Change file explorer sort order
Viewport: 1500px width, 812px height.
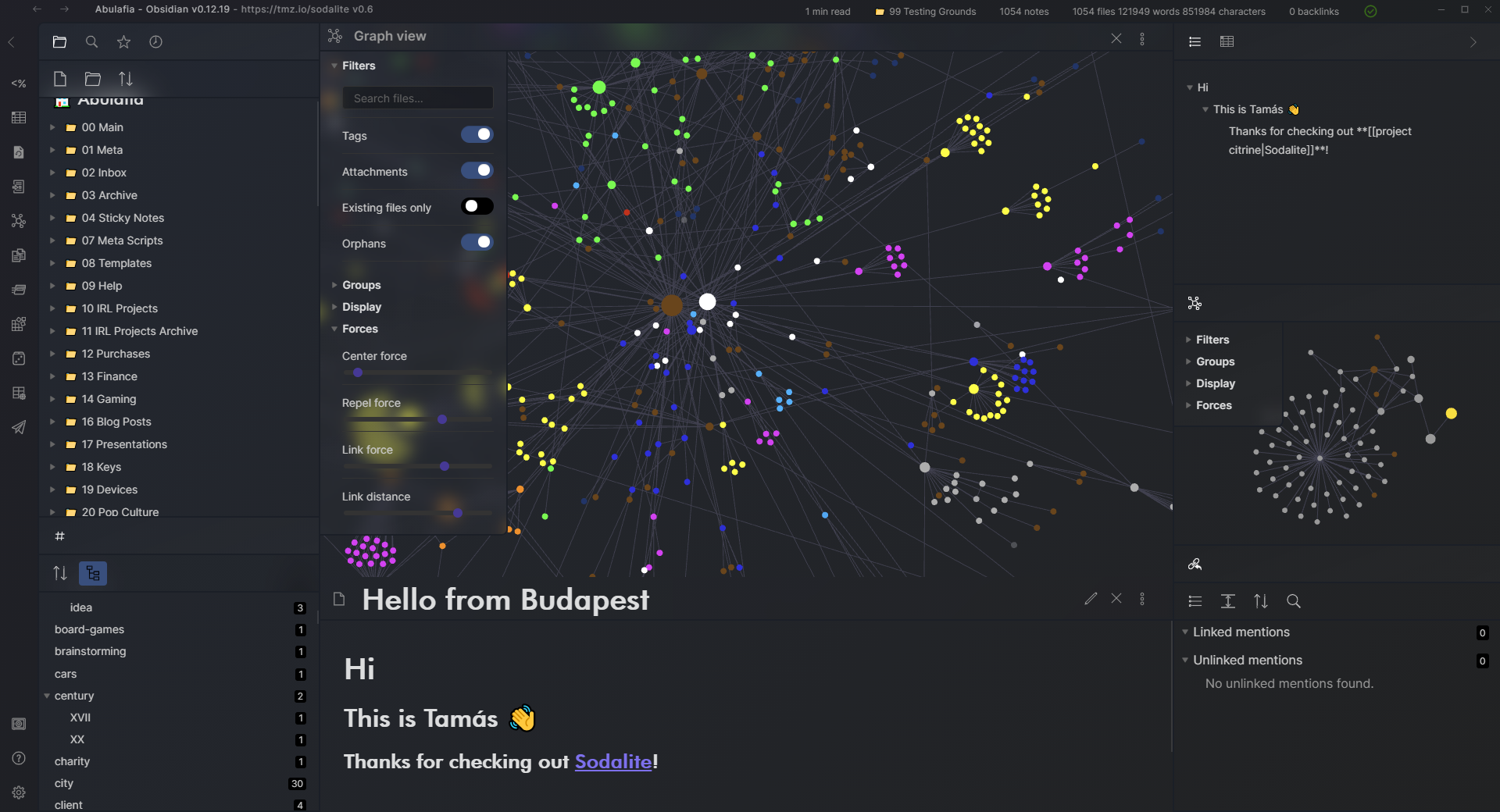click(126, 79)
